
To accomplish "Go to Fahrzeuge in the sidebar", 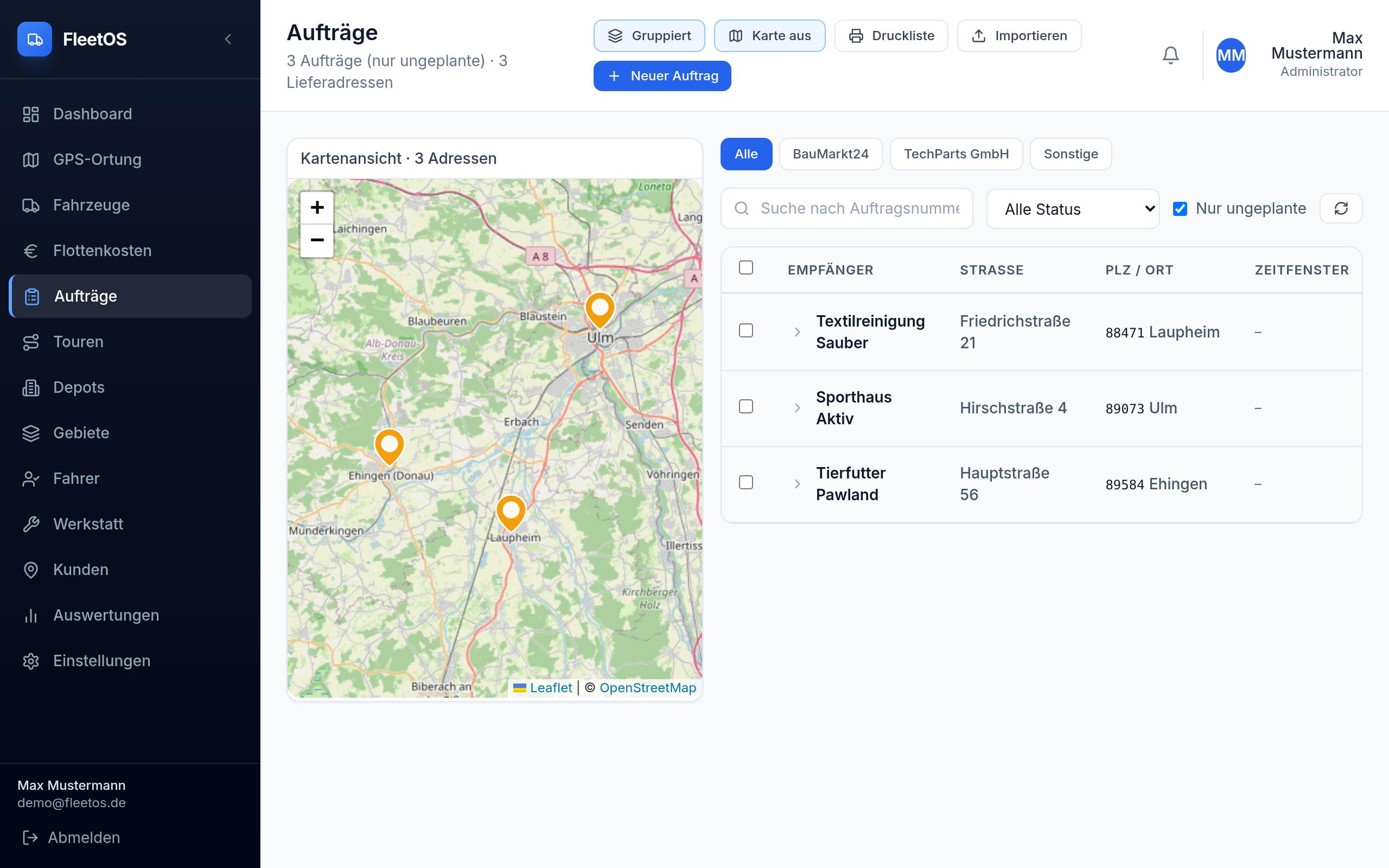I will point(130,205).
